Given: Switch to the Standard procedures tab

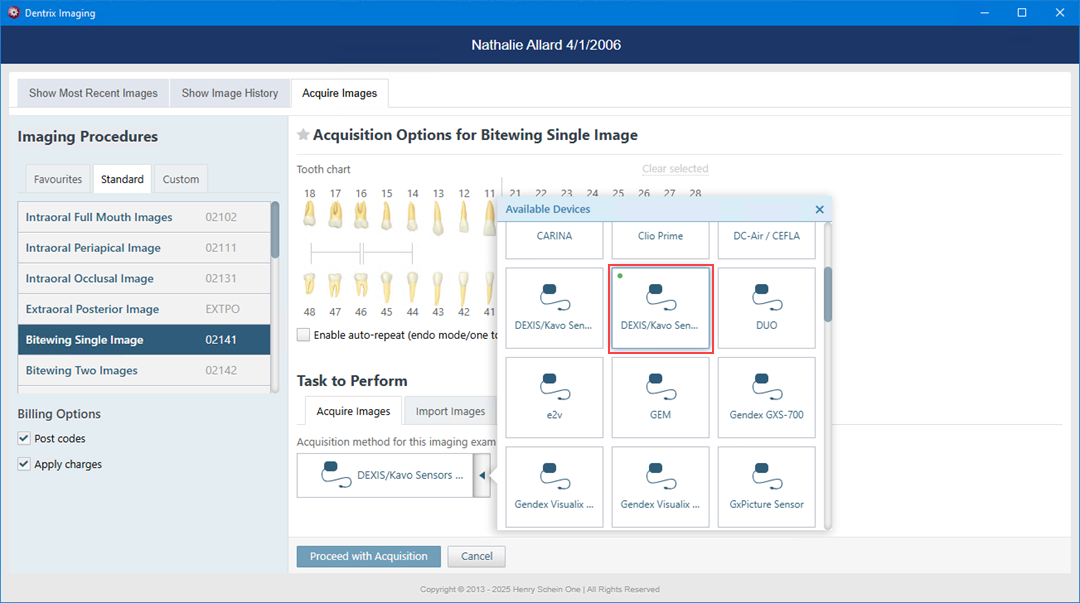Looking at the screenshot, I should [x=123, y=179].
